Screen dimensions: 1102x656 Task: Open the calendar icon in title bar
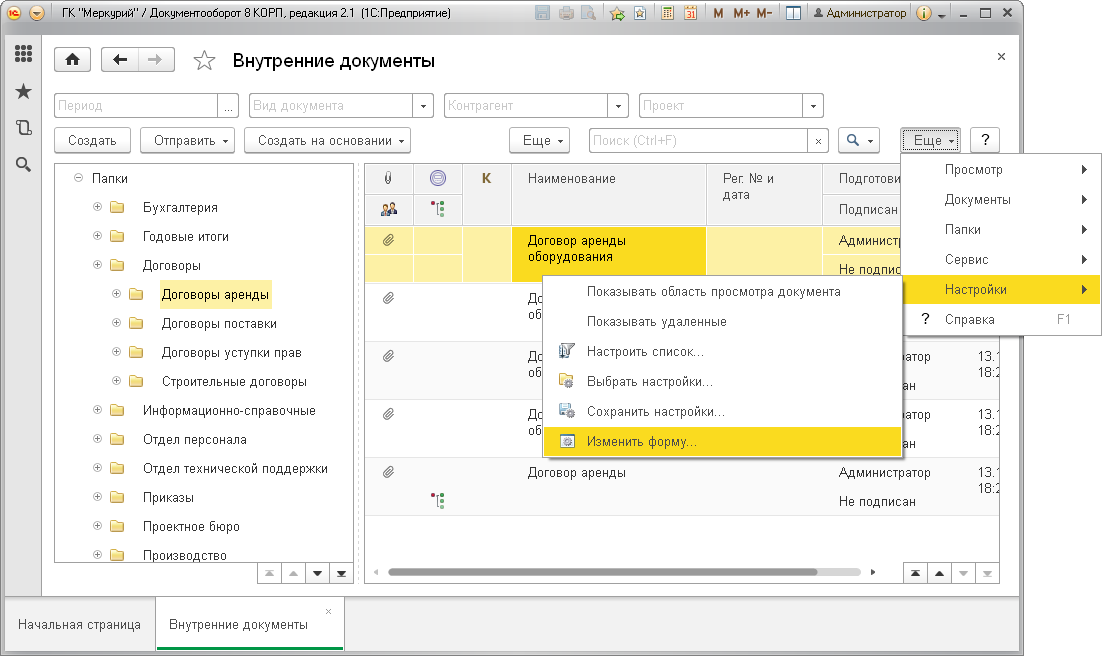click(x=690, y=13)
